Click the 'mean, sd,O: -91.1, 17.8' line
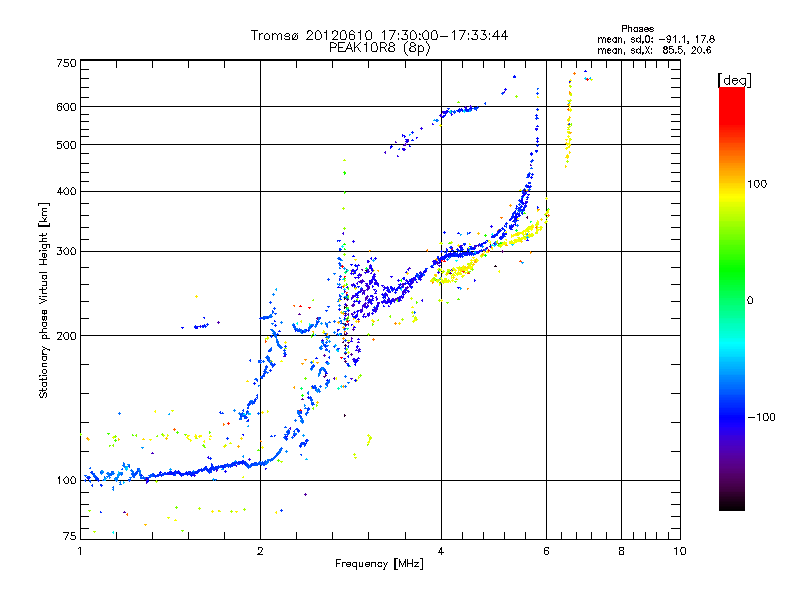Image resolution: width=800 pixels, height=600 pixels. click(x=656, y=39)
